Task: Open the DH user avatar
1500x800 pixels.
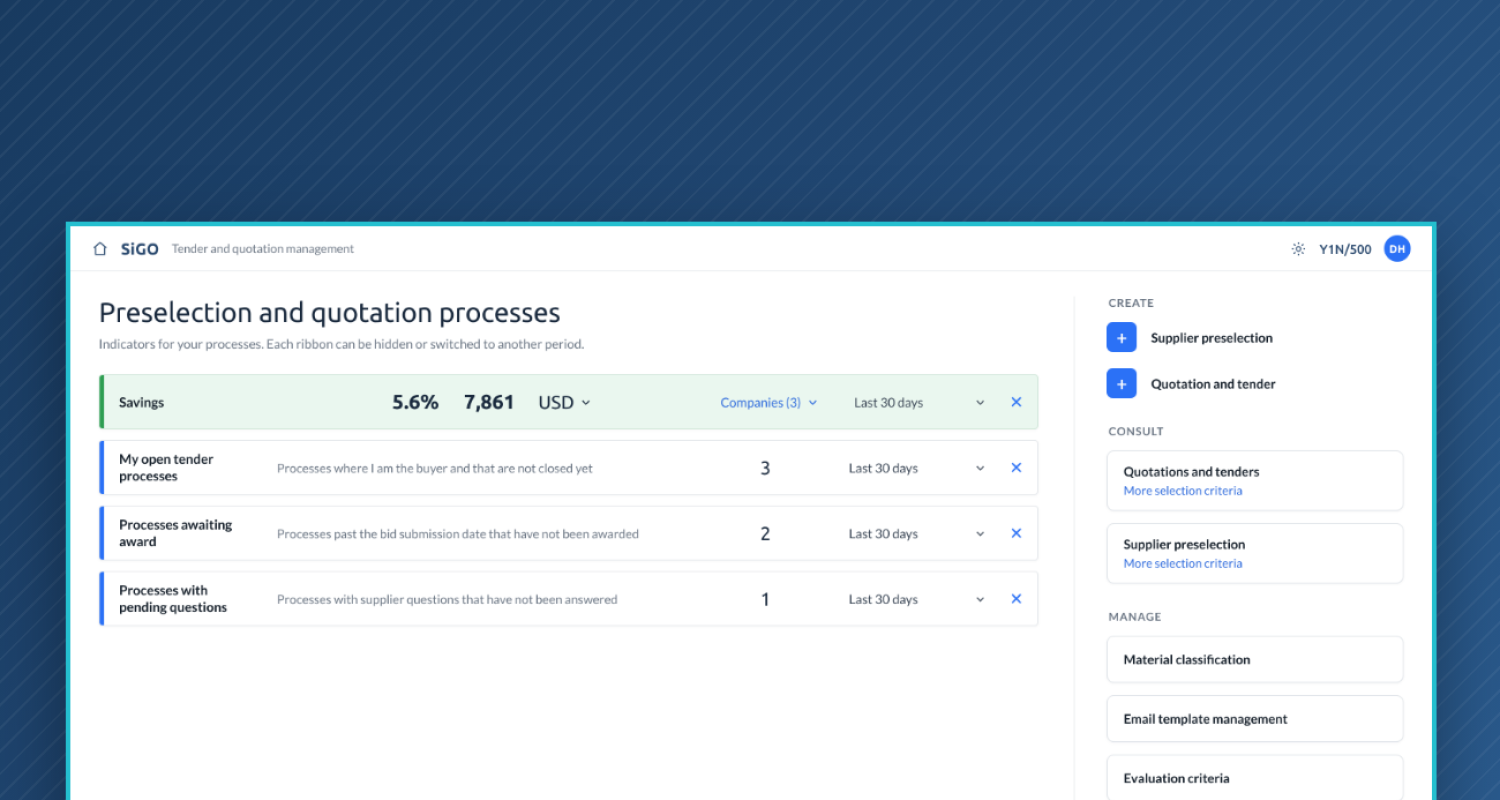Action: [1397, 249]
